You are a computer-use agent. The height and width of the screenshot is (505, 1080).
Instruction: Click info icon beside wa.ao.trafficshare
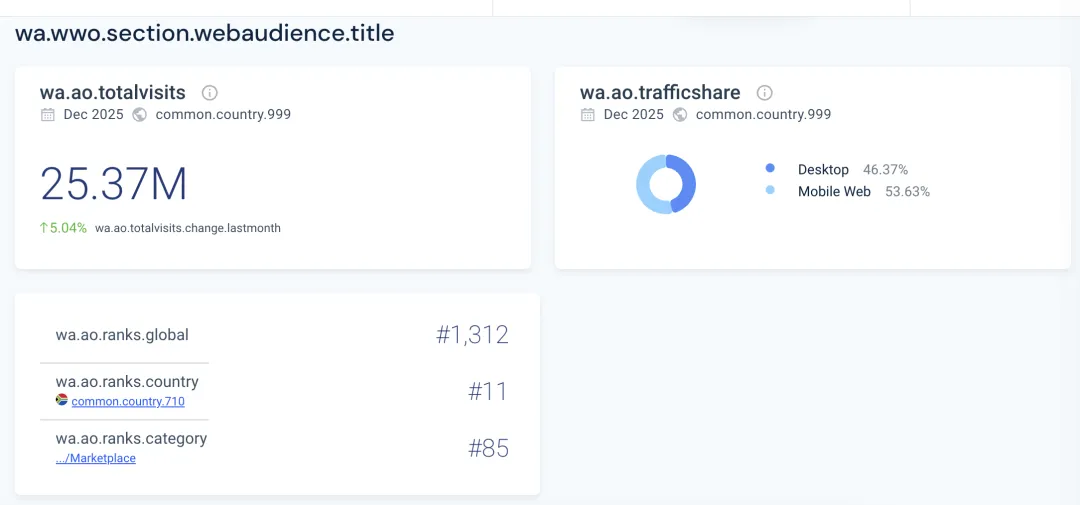click(x=765, y=93)
